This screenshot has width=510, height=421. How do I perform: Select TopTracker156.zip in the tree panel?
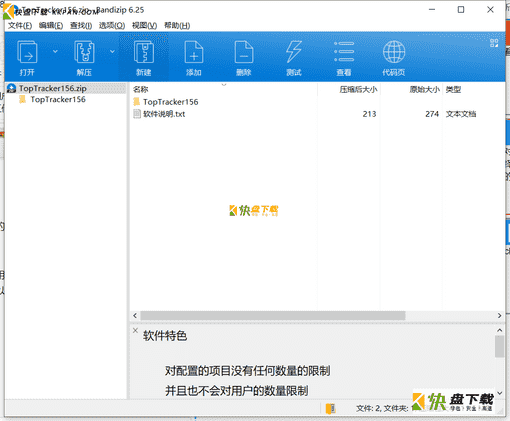53,88
